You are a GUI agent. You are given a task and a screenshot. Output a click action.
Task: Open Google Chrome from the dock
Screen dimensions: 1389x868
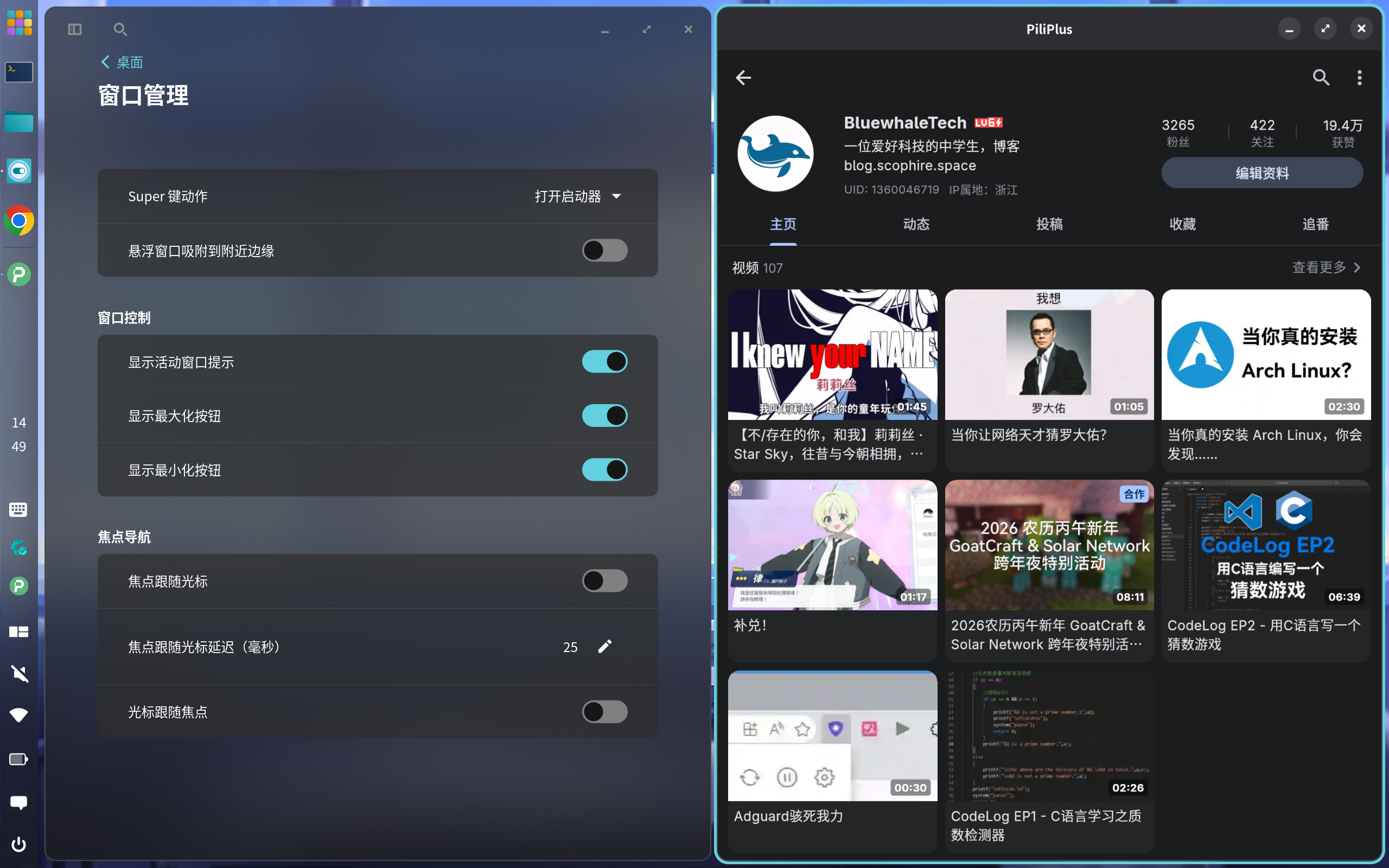[x=19, y=220]
